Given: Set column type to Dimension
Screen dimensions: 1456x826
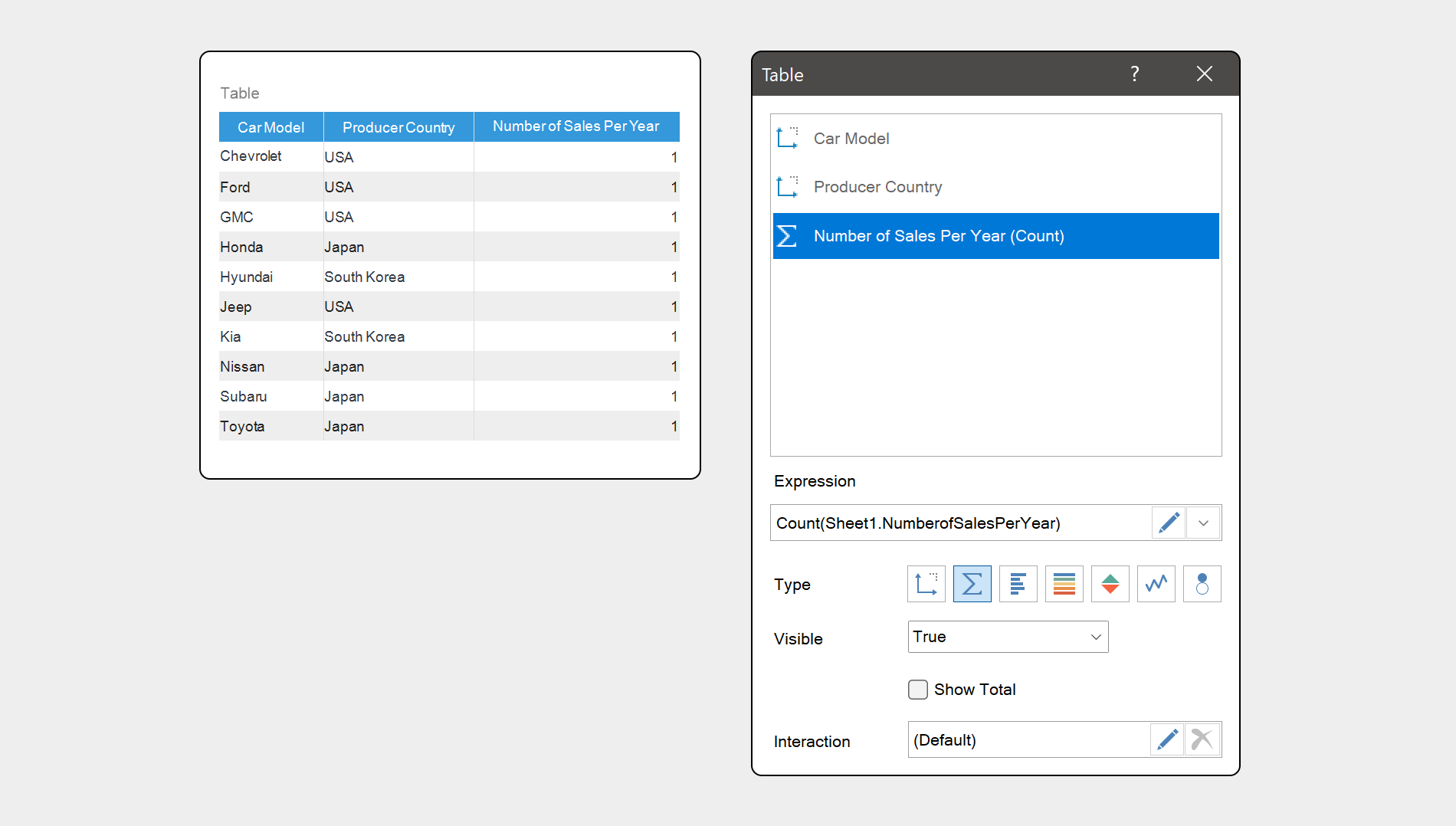Looking at the screenshot, I should [x=926, y=584].
